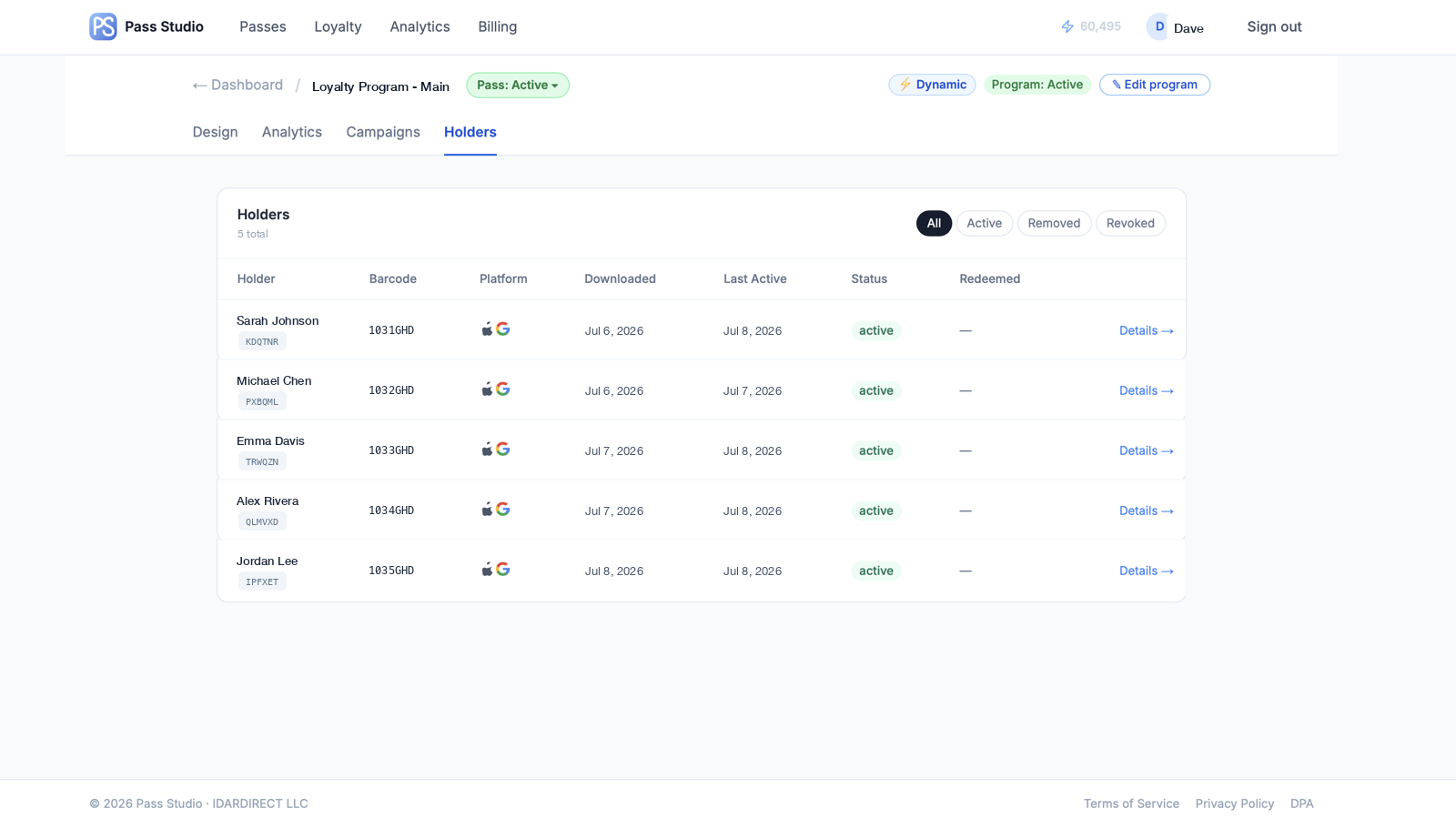Click holder name Emma Davis

tap(270, 441)
